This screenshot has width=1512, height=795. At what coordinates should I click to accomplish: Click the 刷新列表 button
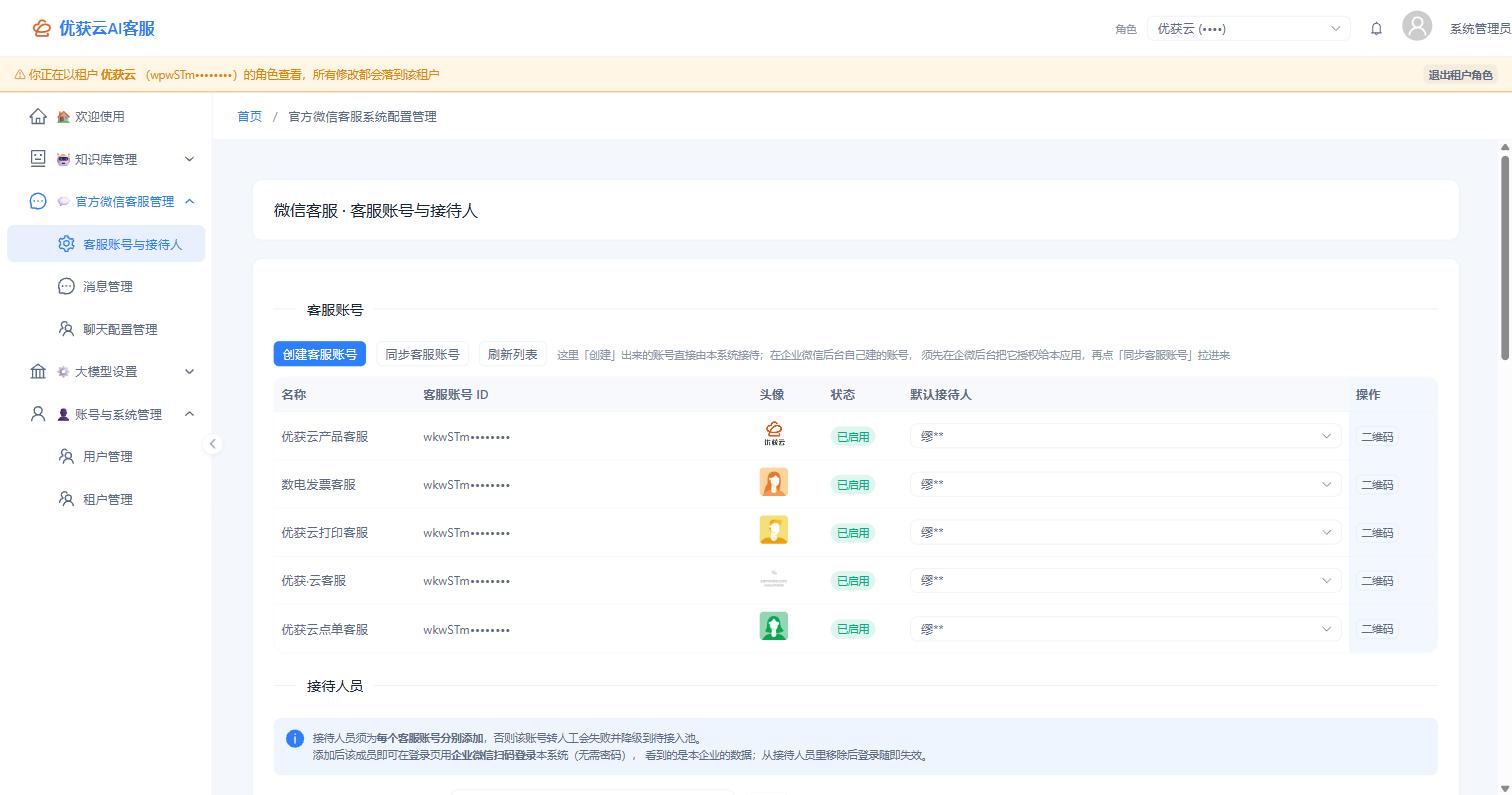[x=513, y=354]
